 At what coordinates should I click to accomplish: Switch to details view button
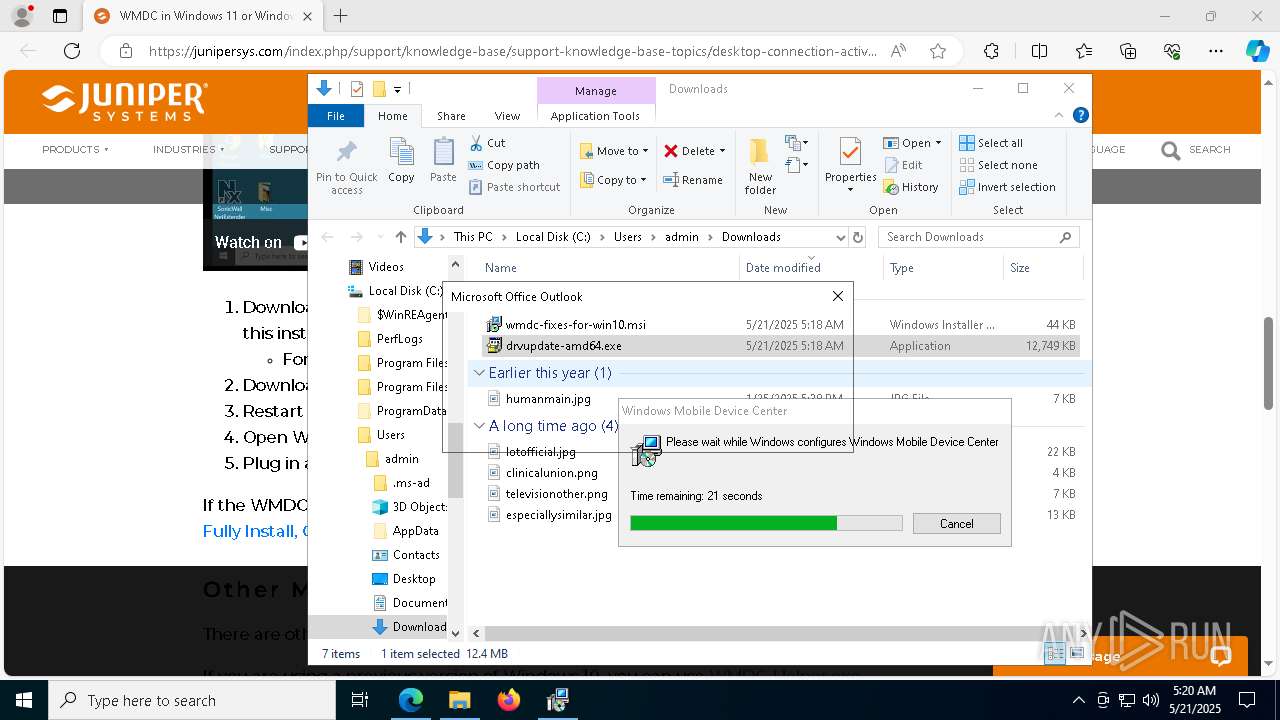click(1055, 653)
